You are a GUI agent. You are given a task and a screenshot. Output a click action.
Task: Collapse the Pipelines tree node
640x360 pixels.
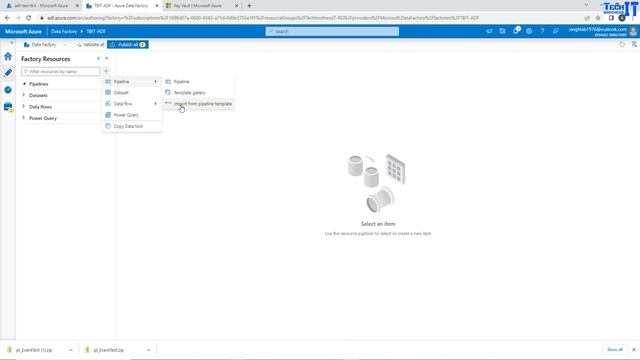[x=24, y=84]
